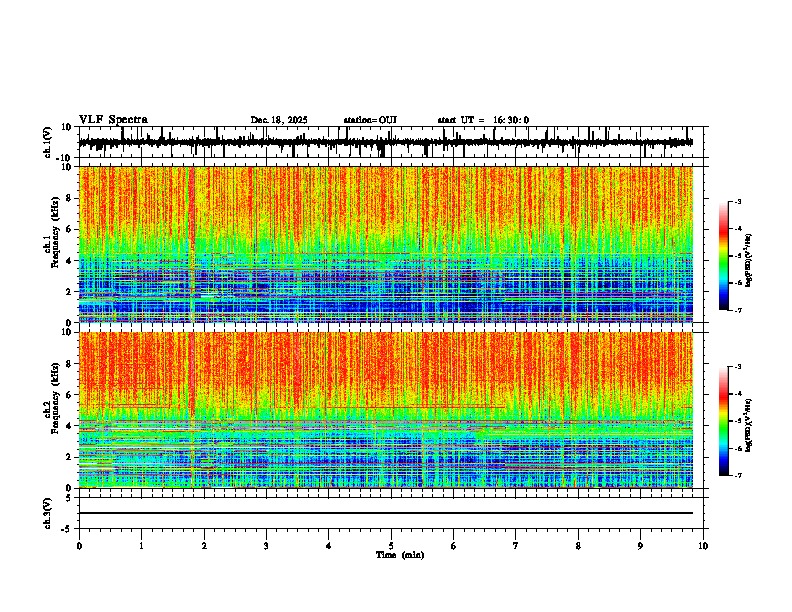Click time axis tick label "1"
Screen dimensions: 792x612
[141, 546]
